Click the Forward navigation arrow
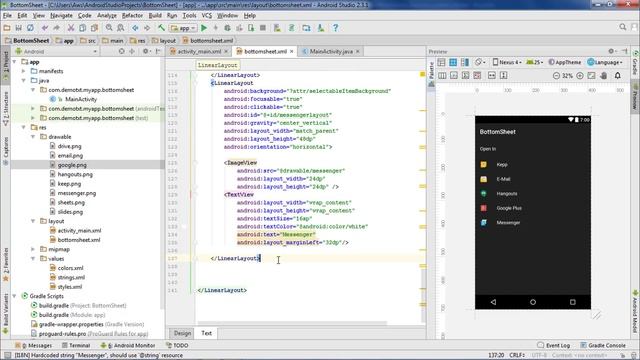This screenshot has width=640, height=360. 147,28
